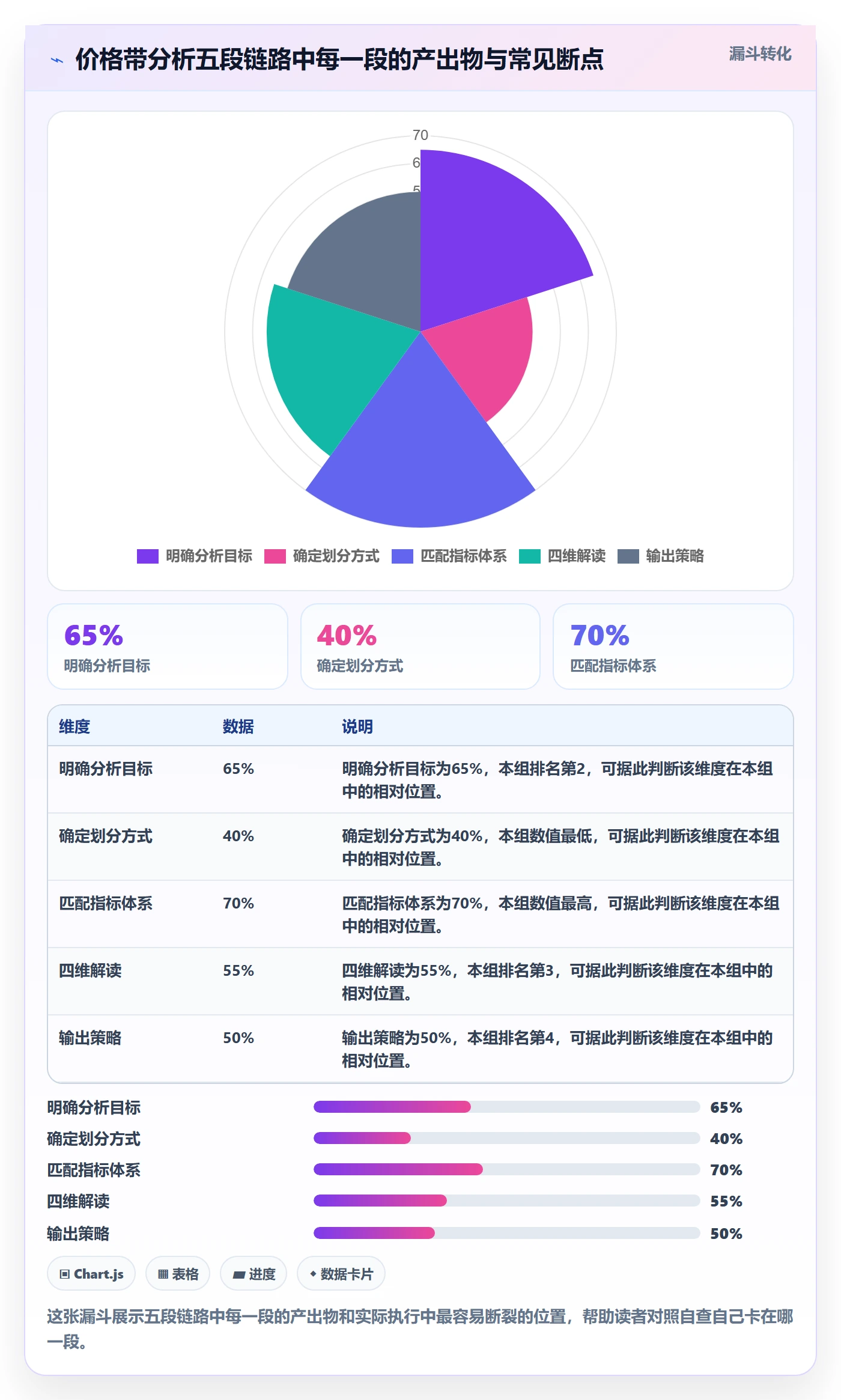Select the Chart.js tag chip
841x1400 pixels.
coord(91,1273)
